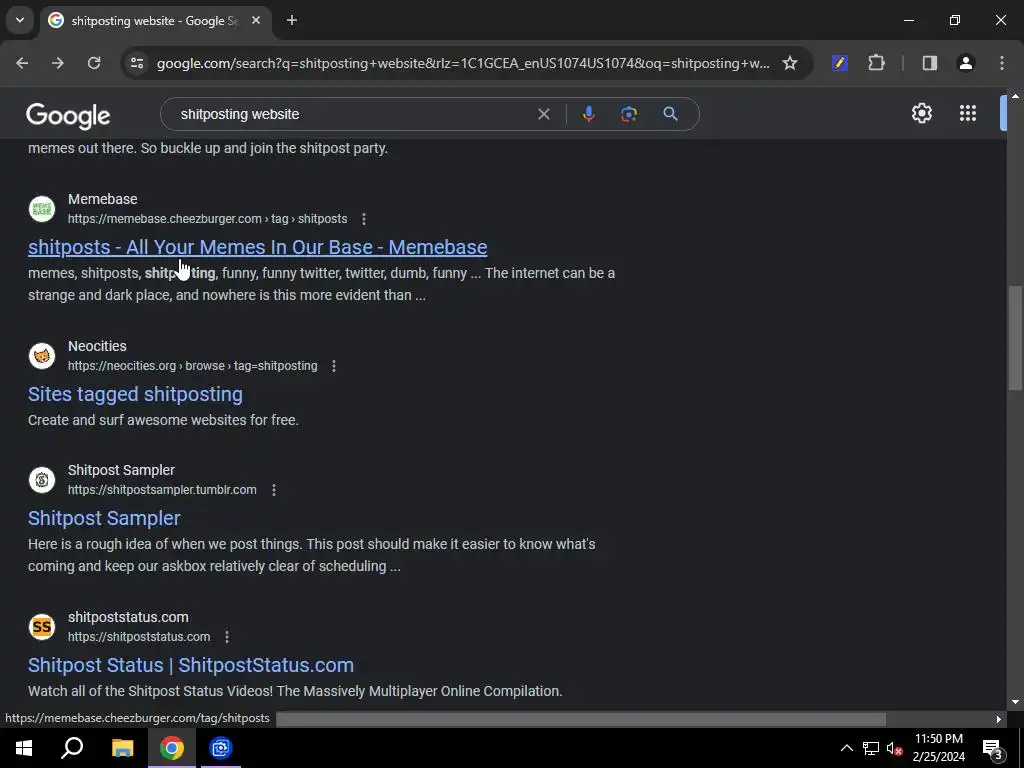Open more options for Memebase result
This screenshot has width=1024, height=768.
coord(364,219)
